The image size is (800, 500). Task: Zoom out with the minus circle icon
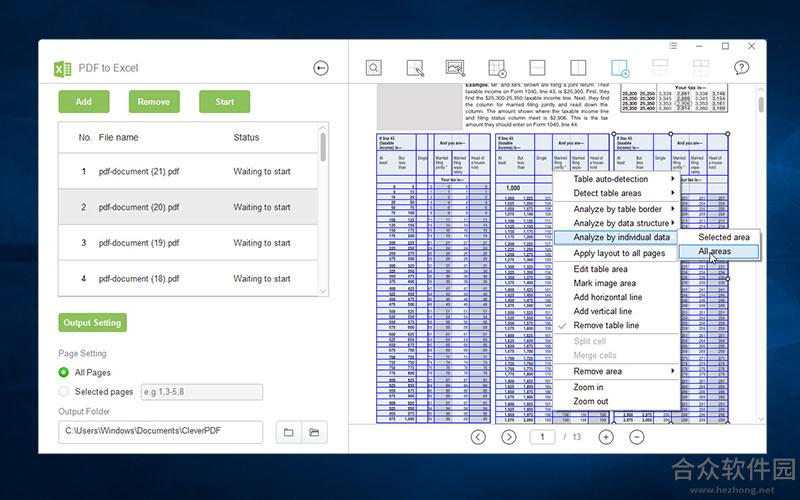[636, 437]
